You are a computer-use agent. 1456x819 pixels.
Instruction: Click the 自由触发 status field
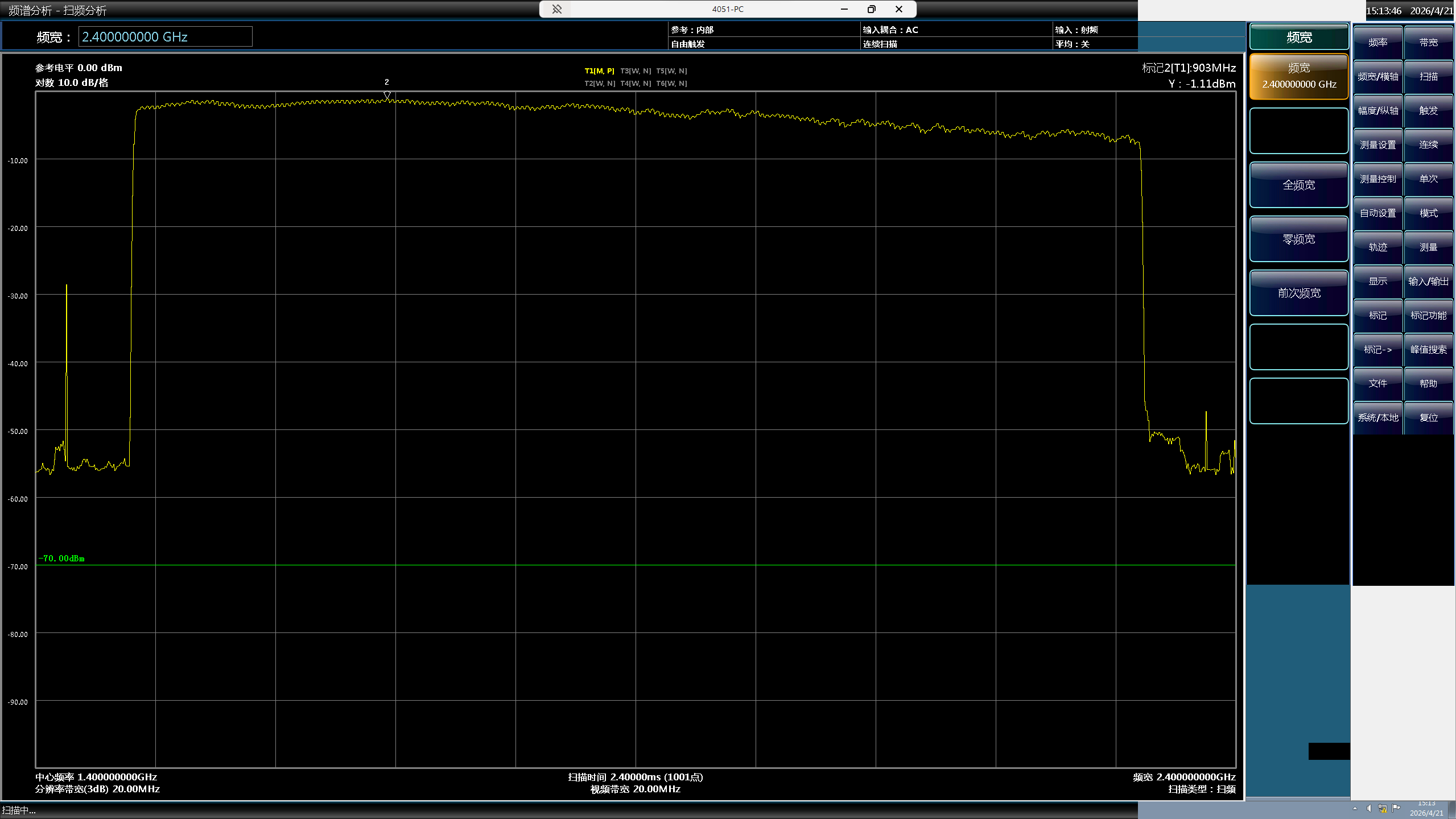coord(688,44)
